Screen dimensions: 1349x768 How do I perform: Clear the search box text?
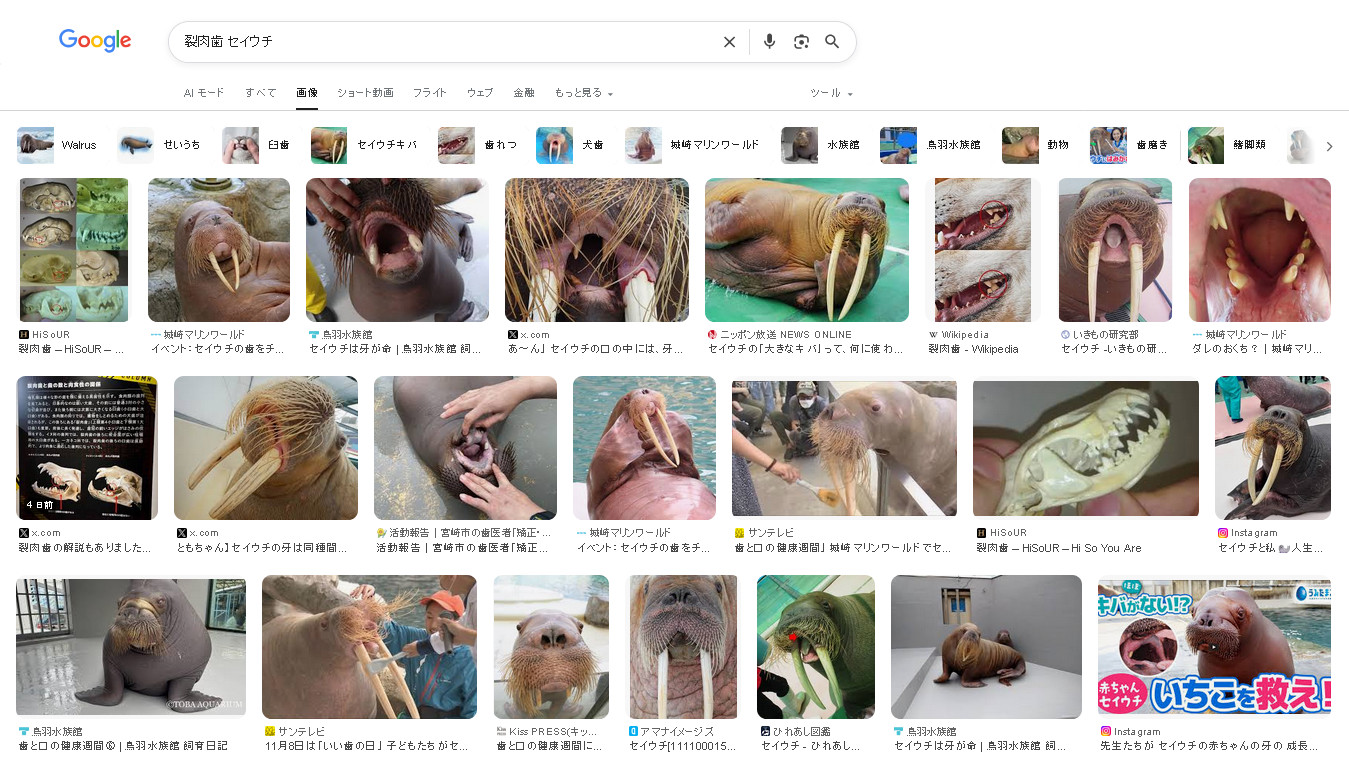pos(729,42)
